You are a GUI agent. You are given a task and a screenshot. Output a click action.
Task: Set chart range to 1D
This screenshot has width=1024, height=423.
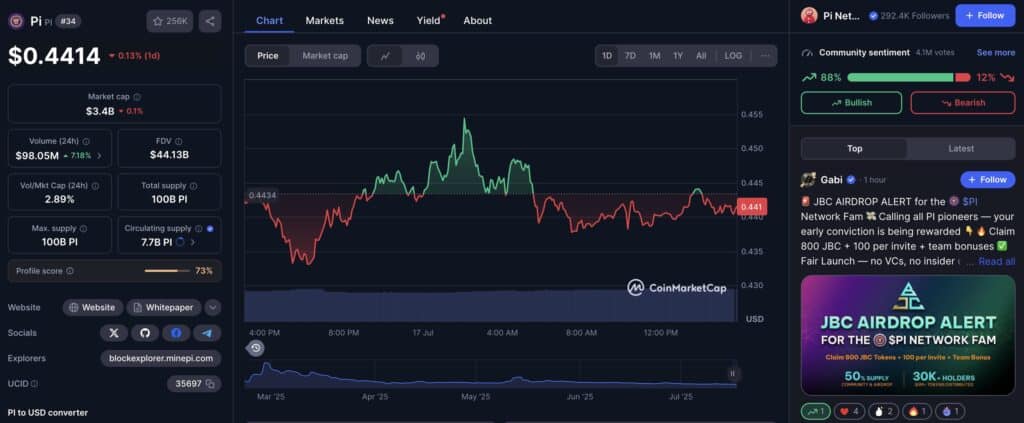[x=607, y=56]
